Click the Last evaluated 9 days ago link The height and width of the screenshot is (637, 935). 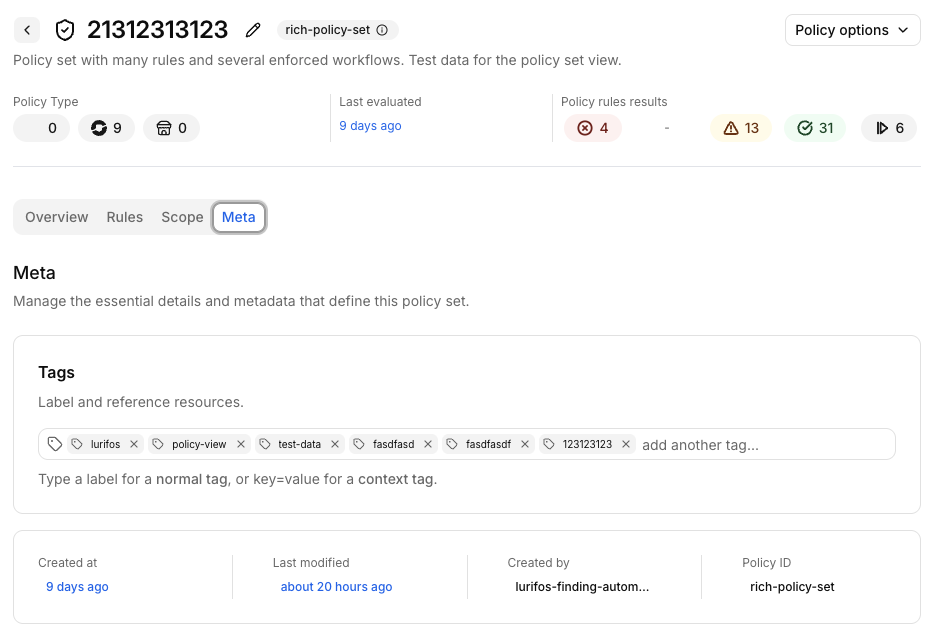370,126
